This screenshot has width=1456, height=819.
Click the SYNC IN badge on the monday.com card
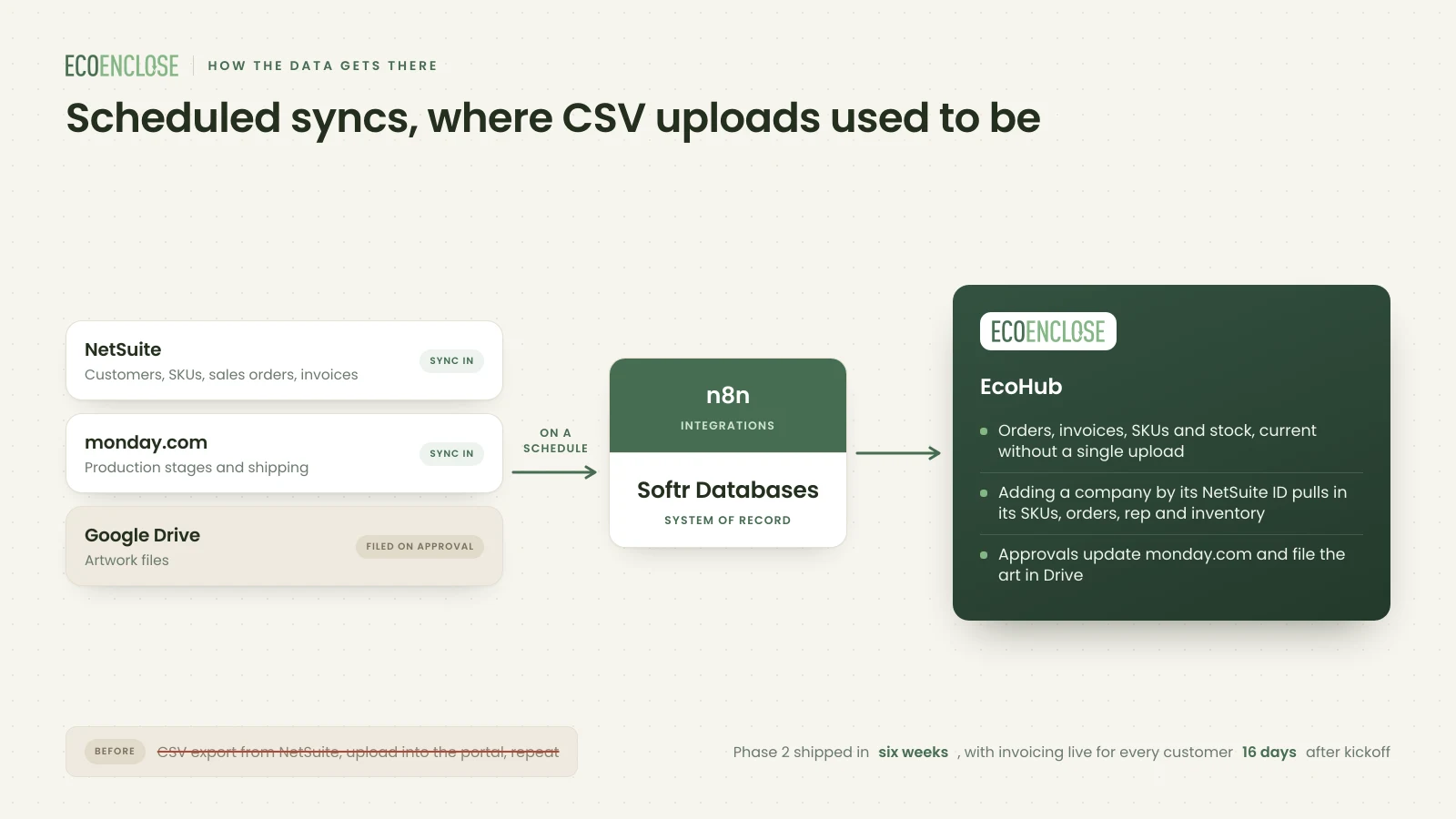(451, 453)
